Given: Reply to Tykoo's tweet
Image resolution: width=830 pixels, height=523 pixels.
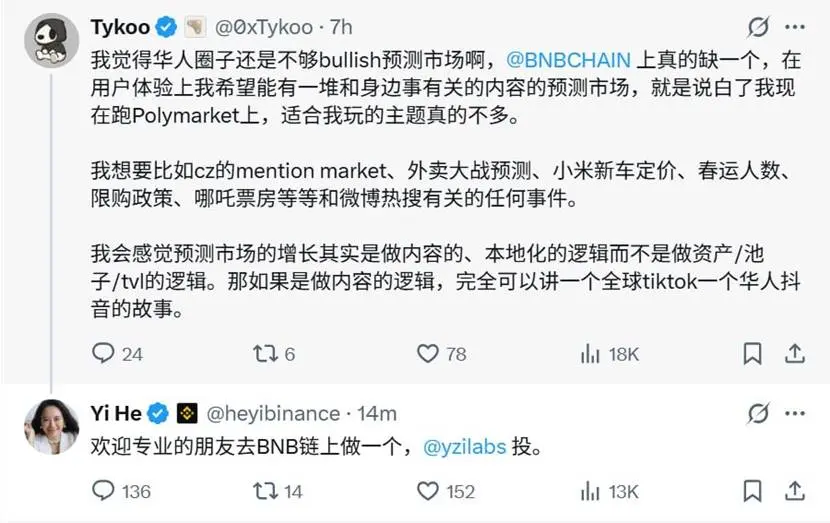Looking at the screenshot, I should (104, 353).
